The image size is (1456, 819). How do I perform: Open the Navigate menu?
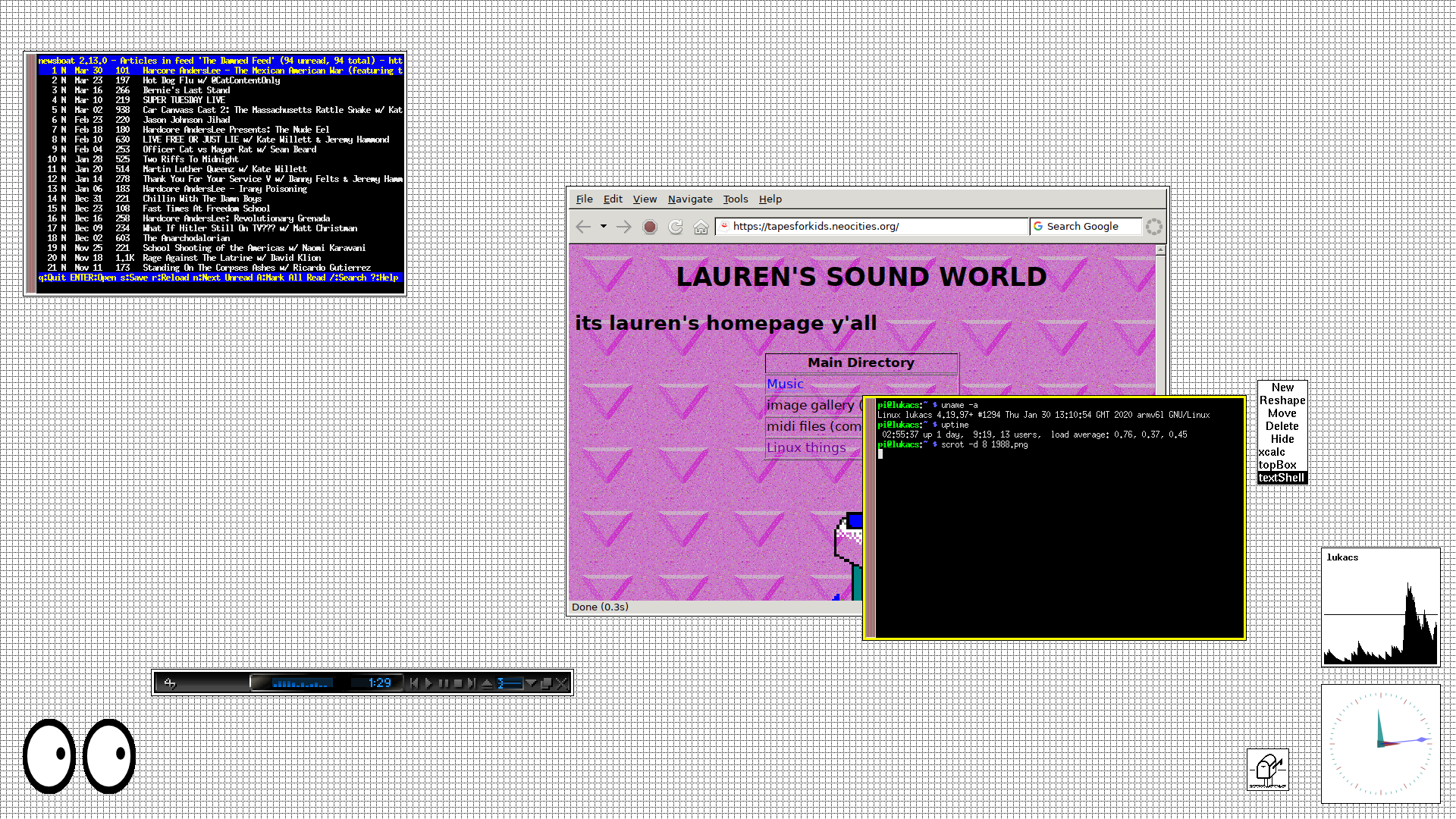(690, 199)
